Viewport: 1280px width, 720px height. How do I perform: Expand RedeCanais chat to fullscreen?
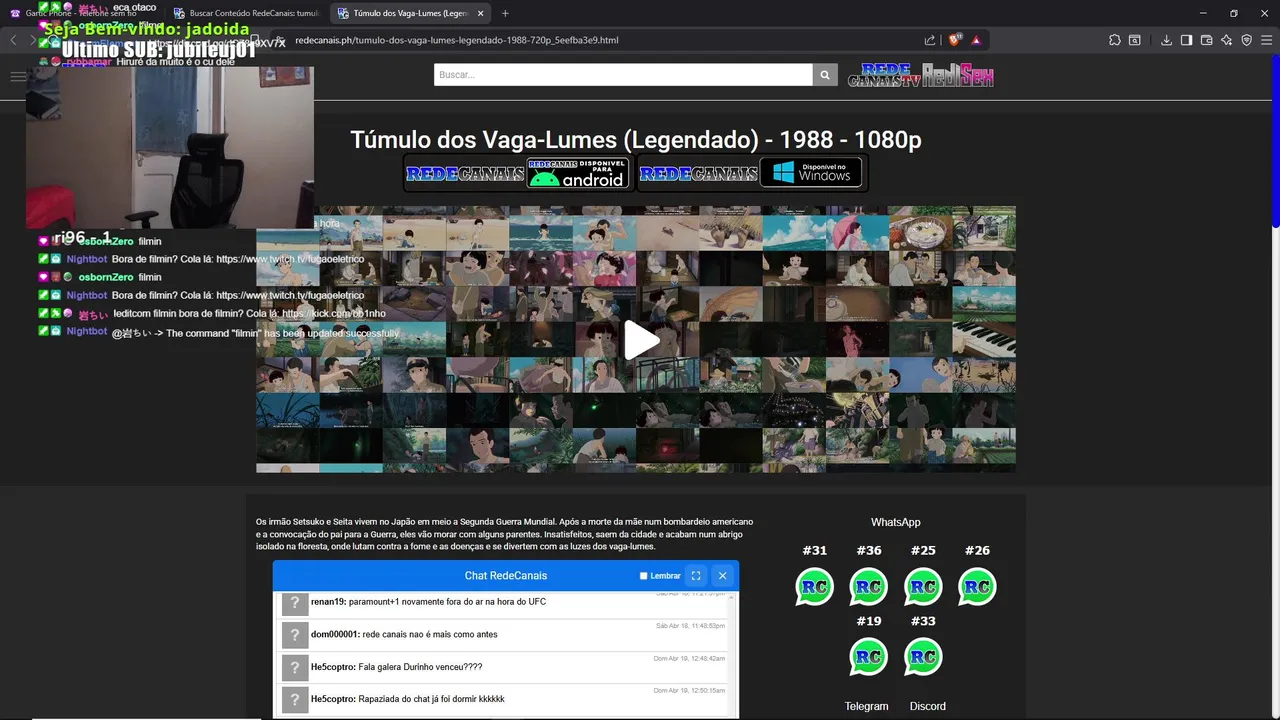pos(696,576)
